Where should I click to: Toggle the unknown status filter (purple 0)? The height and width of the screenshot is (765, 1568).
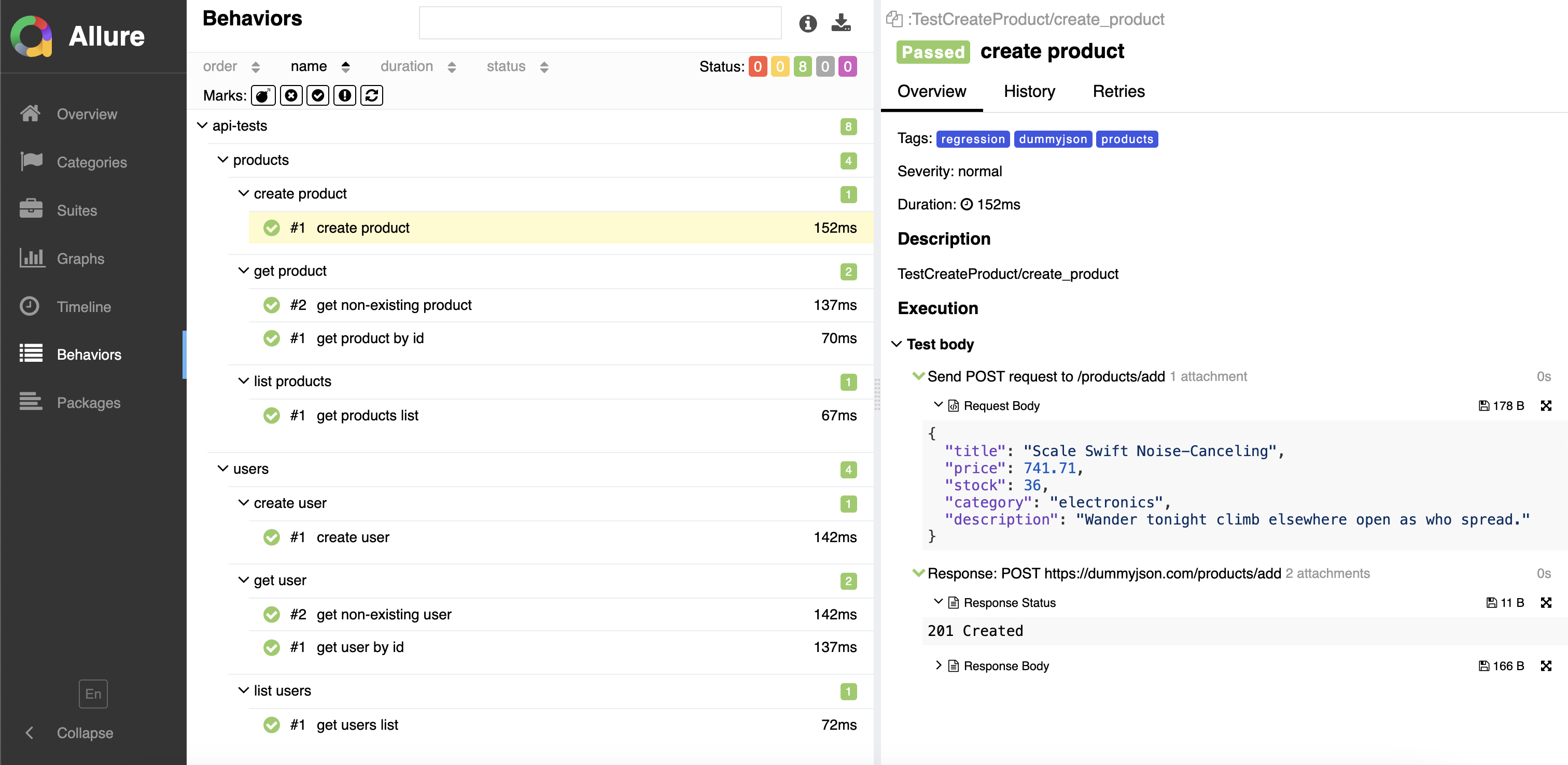(x=847, y=66)
